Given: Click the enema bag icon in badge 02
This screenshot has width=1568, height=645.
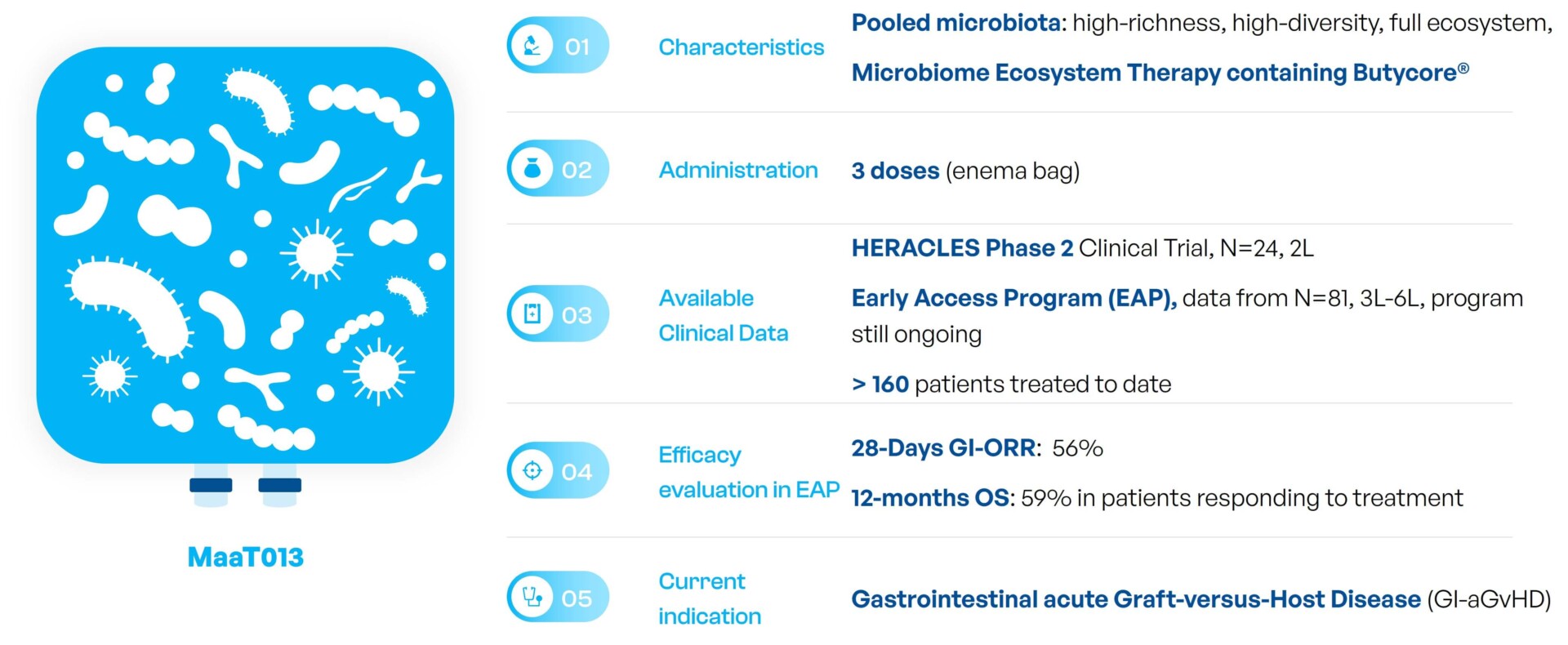Looking at the screenshot, I should point(532,169).
